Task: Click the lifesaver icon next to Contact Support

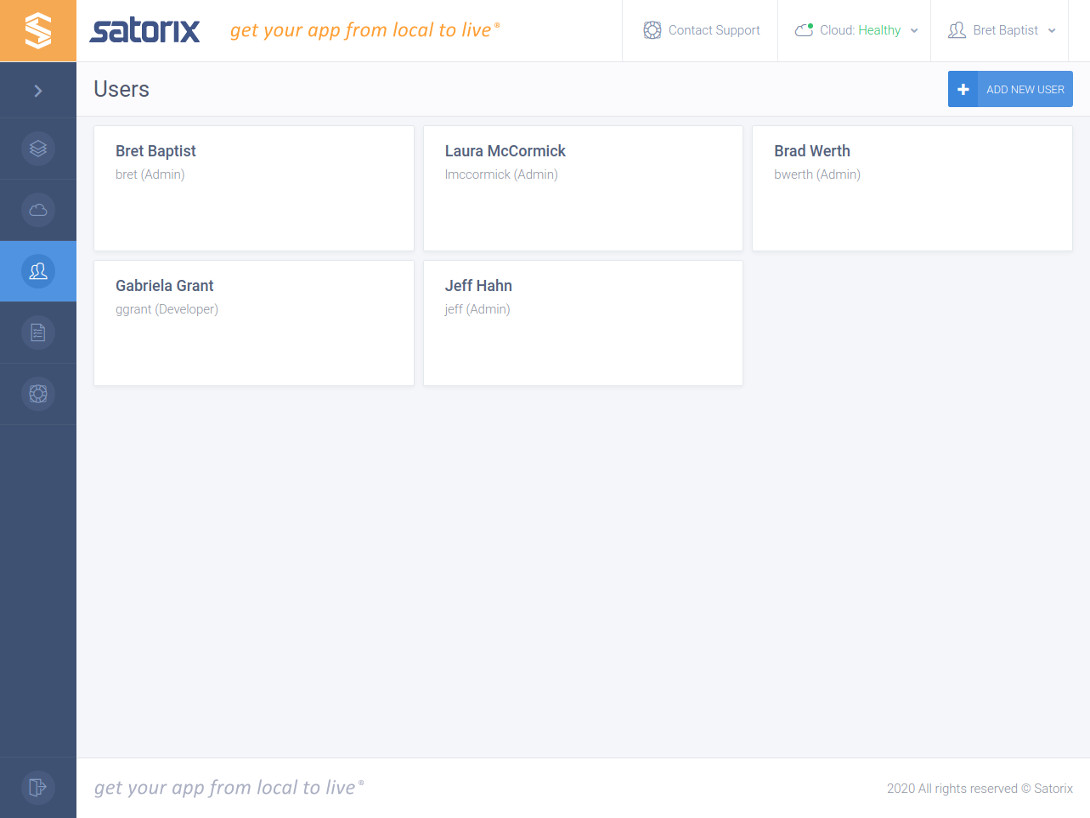Action: pyautogui.click(x=653, y=30)
